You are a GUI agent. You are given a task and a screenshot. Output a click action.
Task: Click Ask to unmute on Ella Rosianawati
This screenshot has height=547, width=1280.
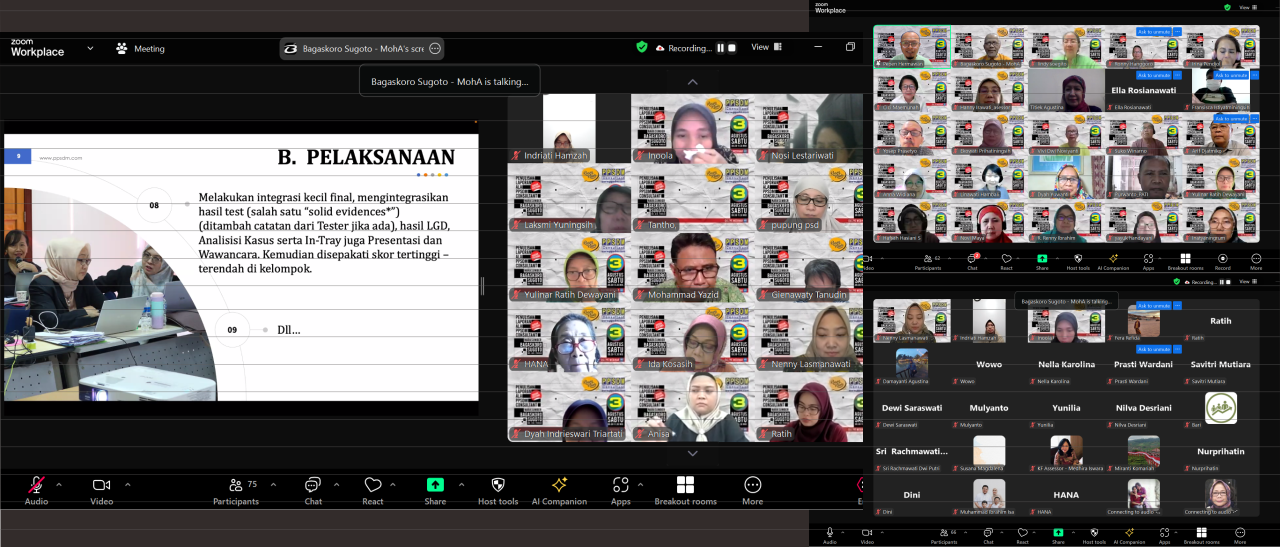1153,75
